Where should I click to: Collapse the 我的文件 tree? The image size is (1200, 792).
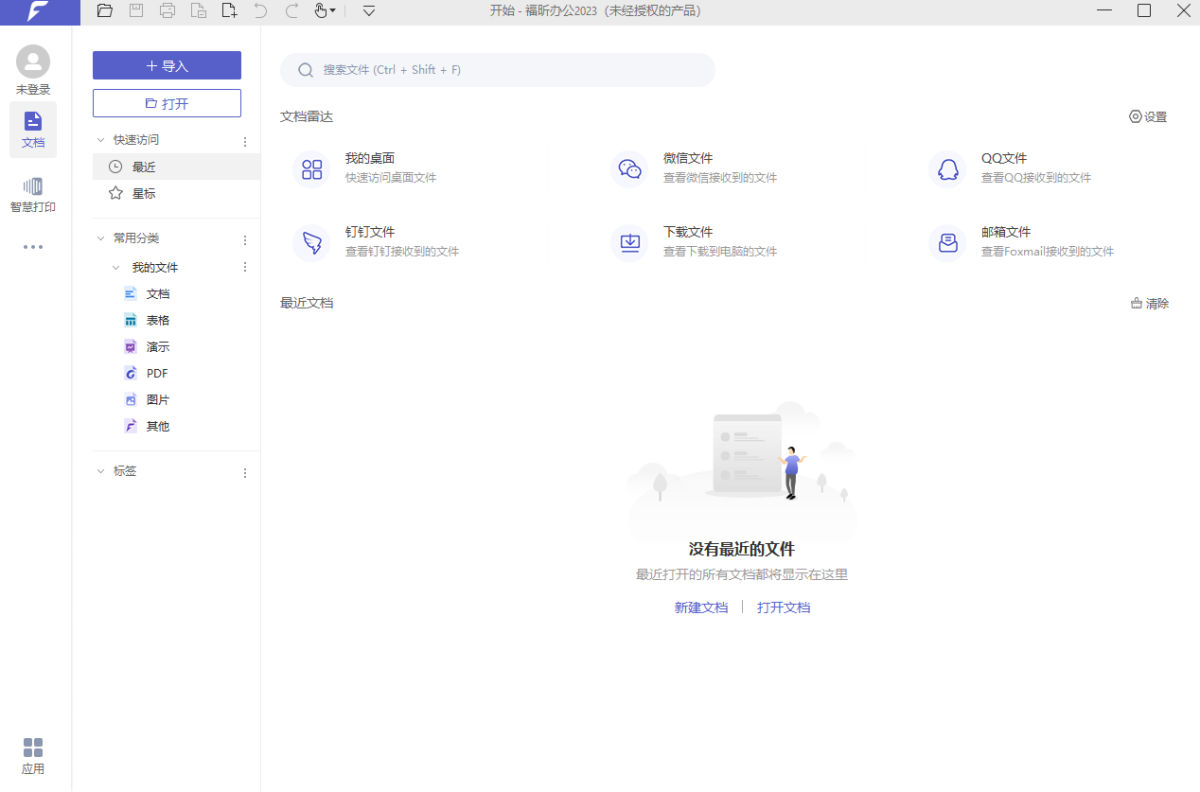click(x=114, y=267)
